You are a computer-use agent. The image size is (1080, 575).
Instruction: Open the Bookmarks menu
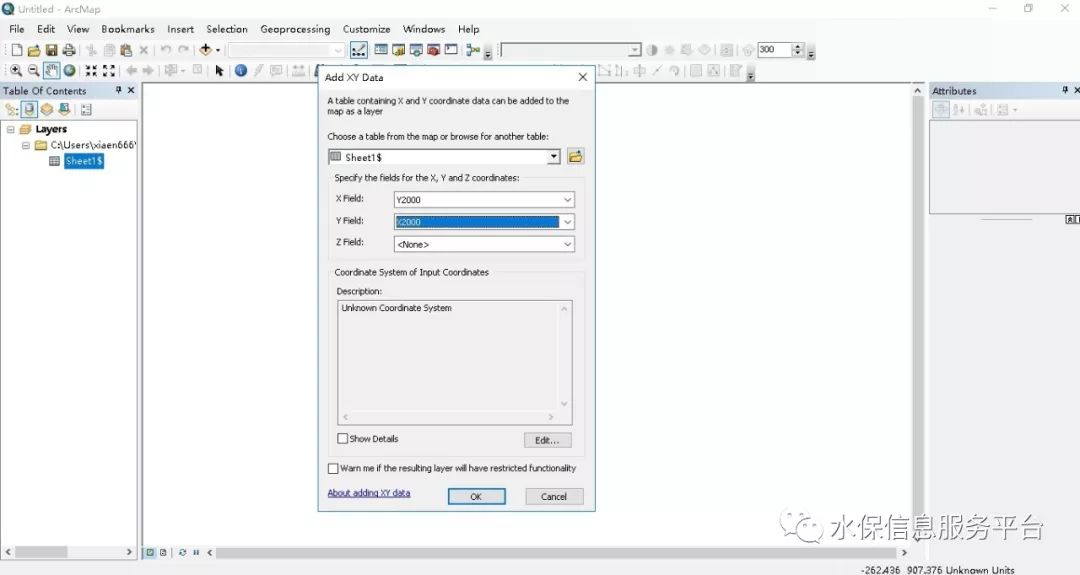click(x=128, y=29)
